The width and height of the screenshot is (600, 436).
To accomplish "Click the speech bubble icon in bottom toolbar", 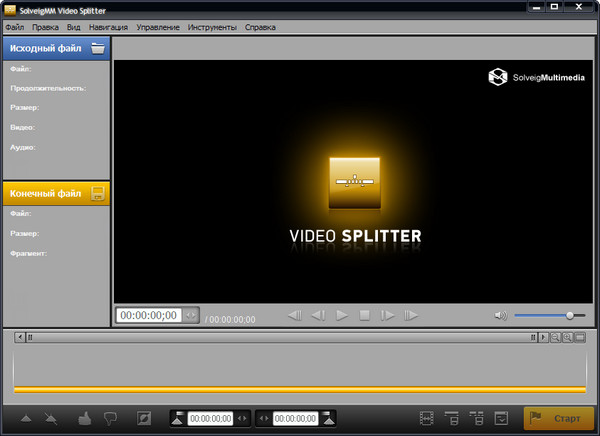I will (110, 418).
